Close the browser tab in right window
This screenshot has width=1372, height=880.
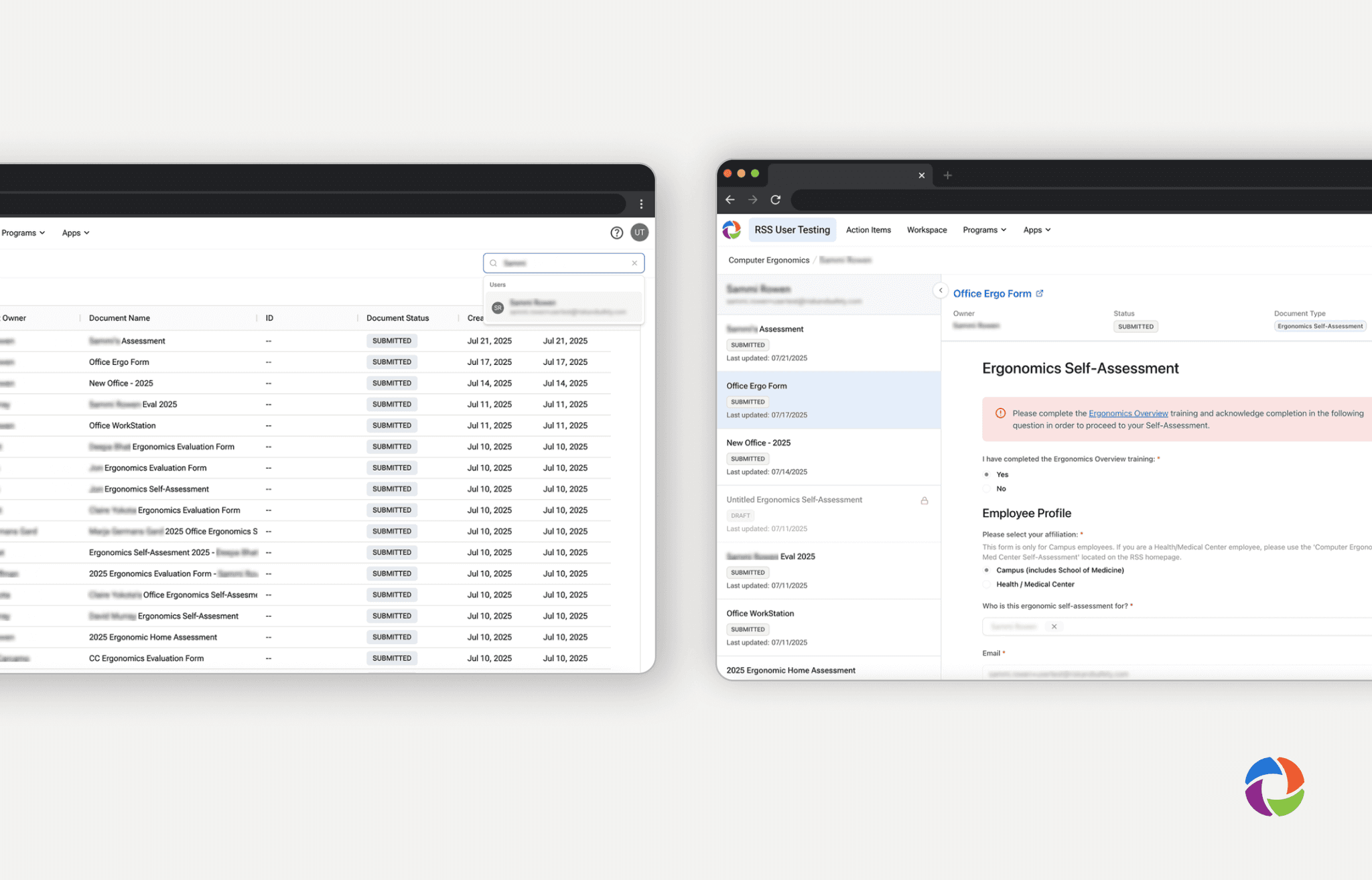[x=922, y=175]
